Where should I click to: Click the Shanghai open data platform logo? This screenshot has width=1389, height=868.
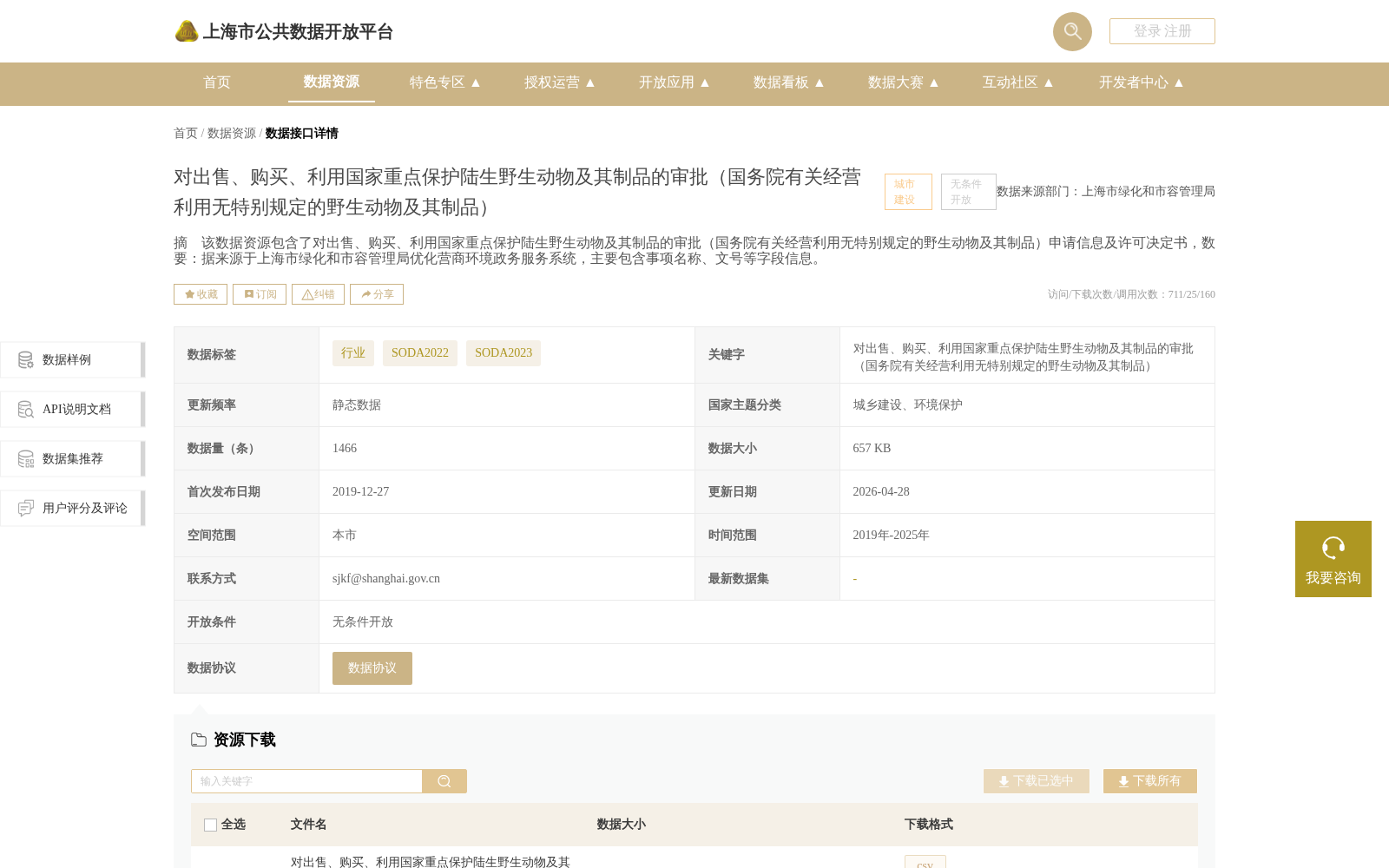click(283, 32)
